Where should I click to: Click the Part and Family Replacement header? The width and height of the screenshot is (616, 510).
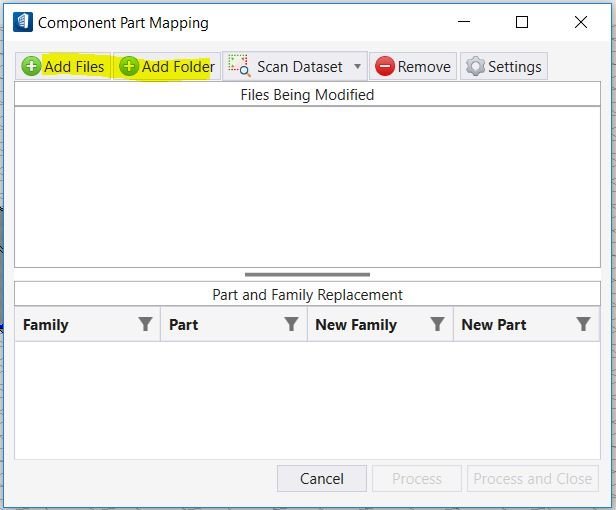tap(307, 294)
